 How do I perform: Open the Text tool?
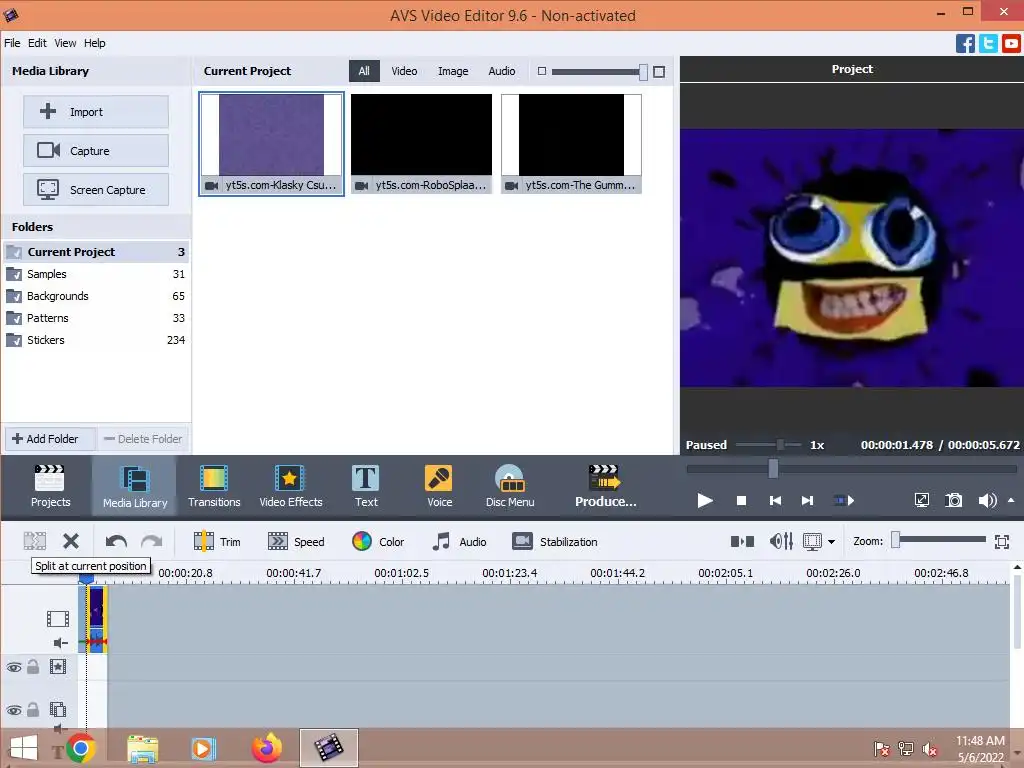click(x=366, y=486)
